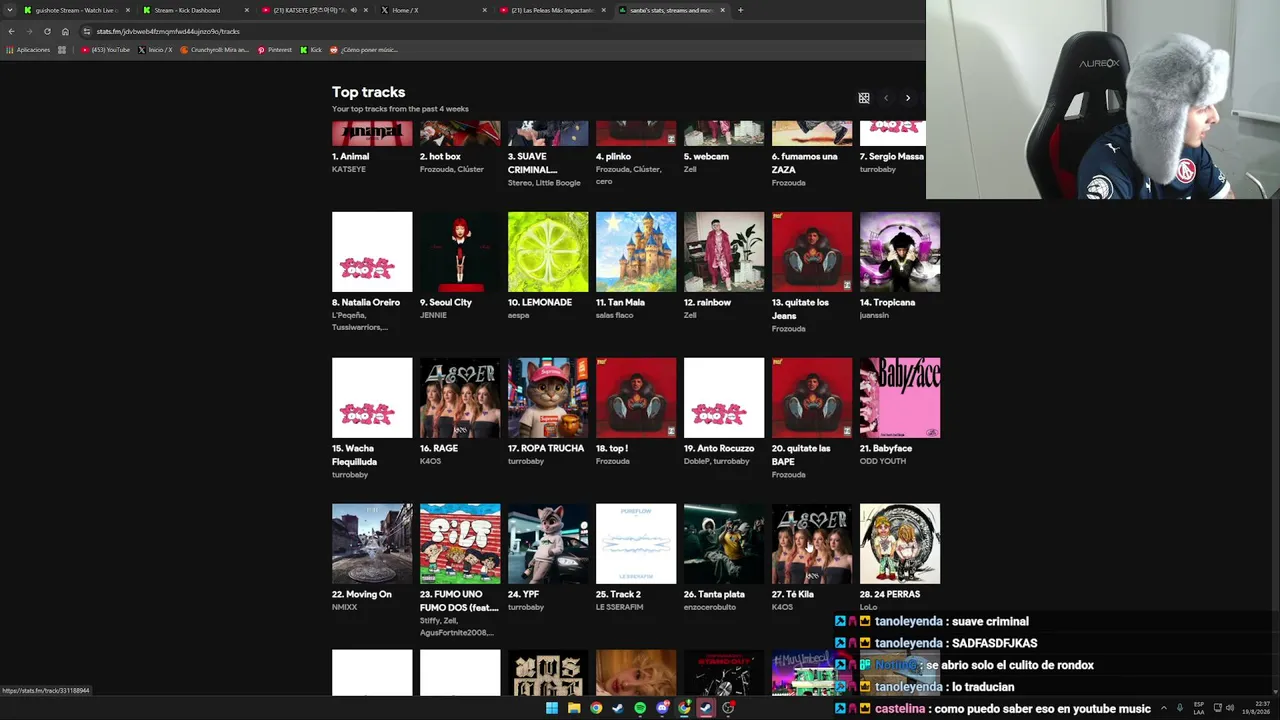Open the Track 2 LE SSERAFIM artwork
1280x720 pixels.
point(636,544)
